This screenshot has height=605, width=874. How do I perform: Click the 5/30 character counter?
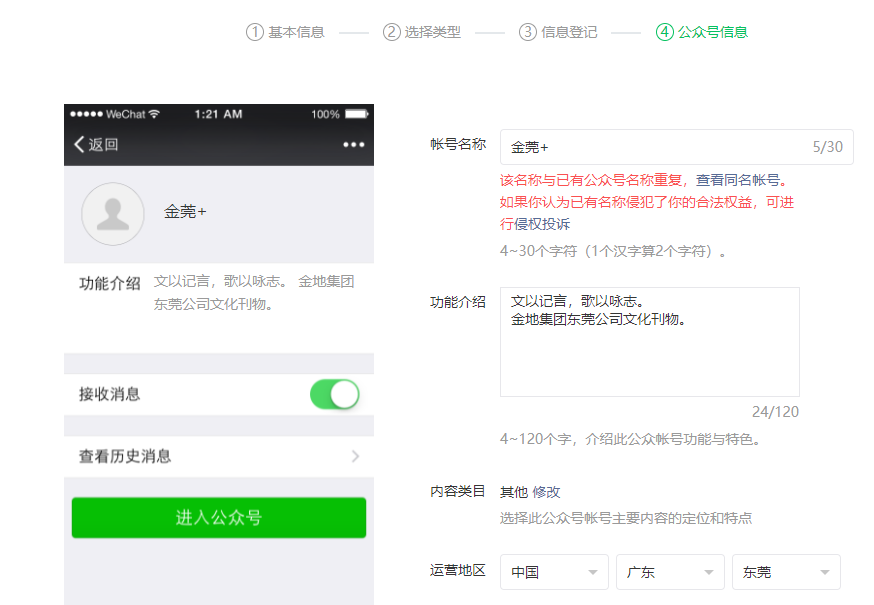[828, 147]
